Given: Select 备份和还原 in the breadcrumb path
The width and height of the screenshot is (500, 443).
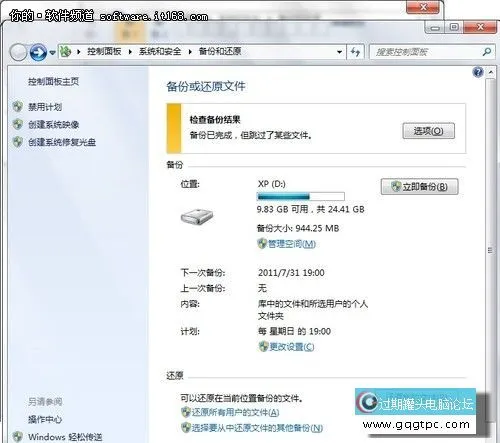Looking at the screenshot, I should (220, 51).
